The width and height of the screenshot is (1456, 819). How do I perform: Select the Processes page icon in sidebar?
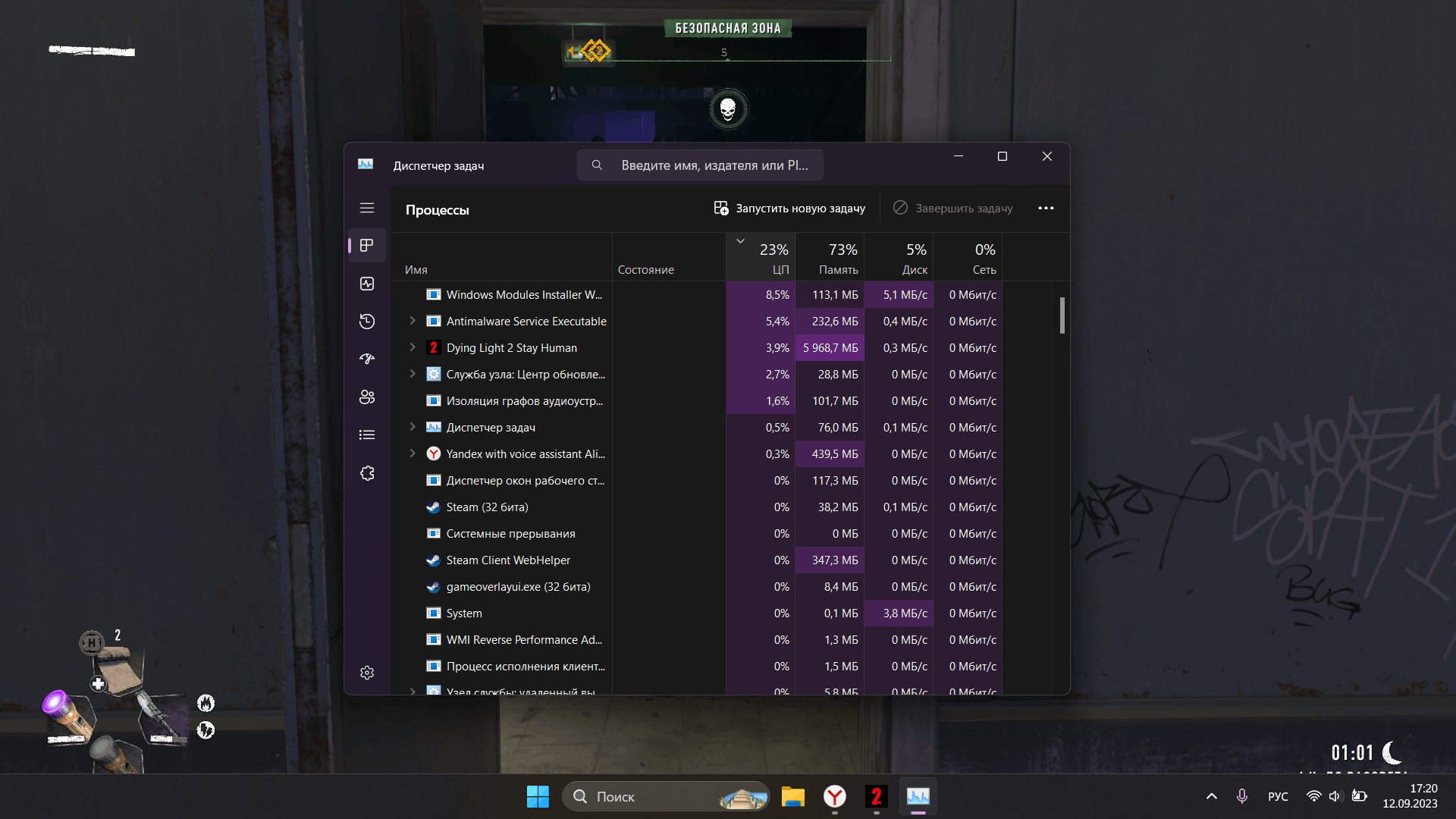click(367, 246)
